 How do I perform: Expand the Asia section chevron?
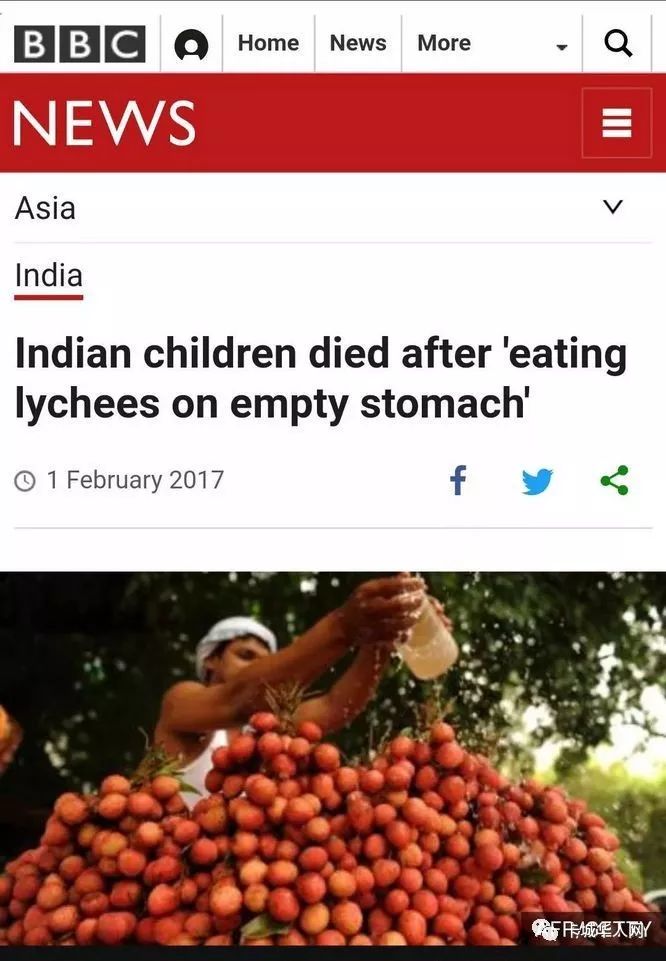point(613,207)
